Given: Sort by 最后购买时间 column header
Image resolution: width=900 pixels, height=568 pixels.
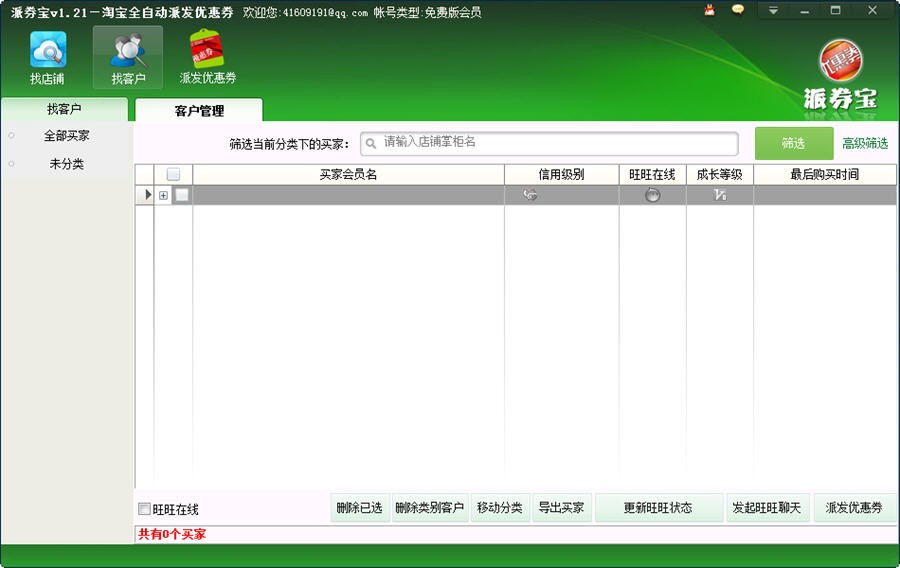Looking at the screenshot, I should click(x=825, y=174).
